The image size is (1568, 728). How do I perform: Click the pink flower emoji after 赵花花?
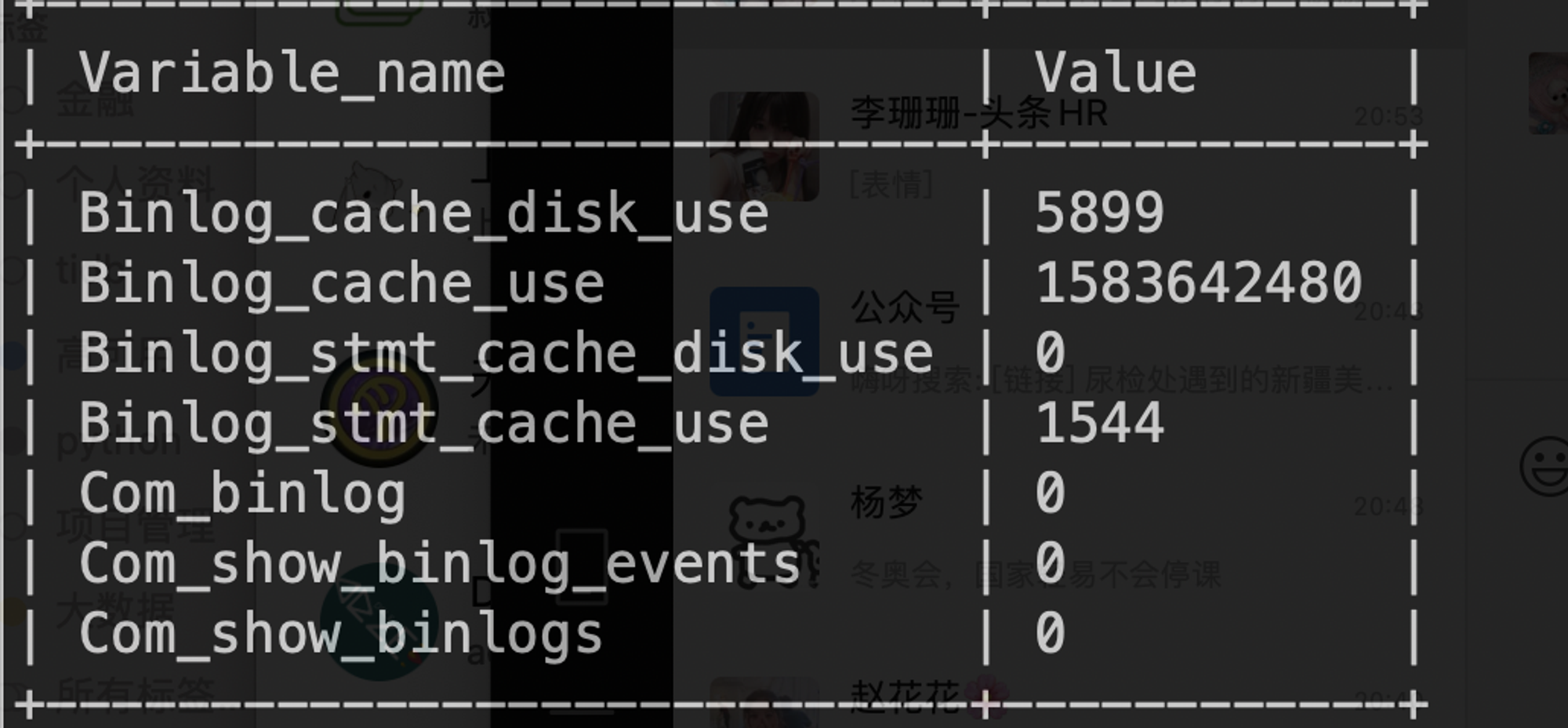[985, 696]
